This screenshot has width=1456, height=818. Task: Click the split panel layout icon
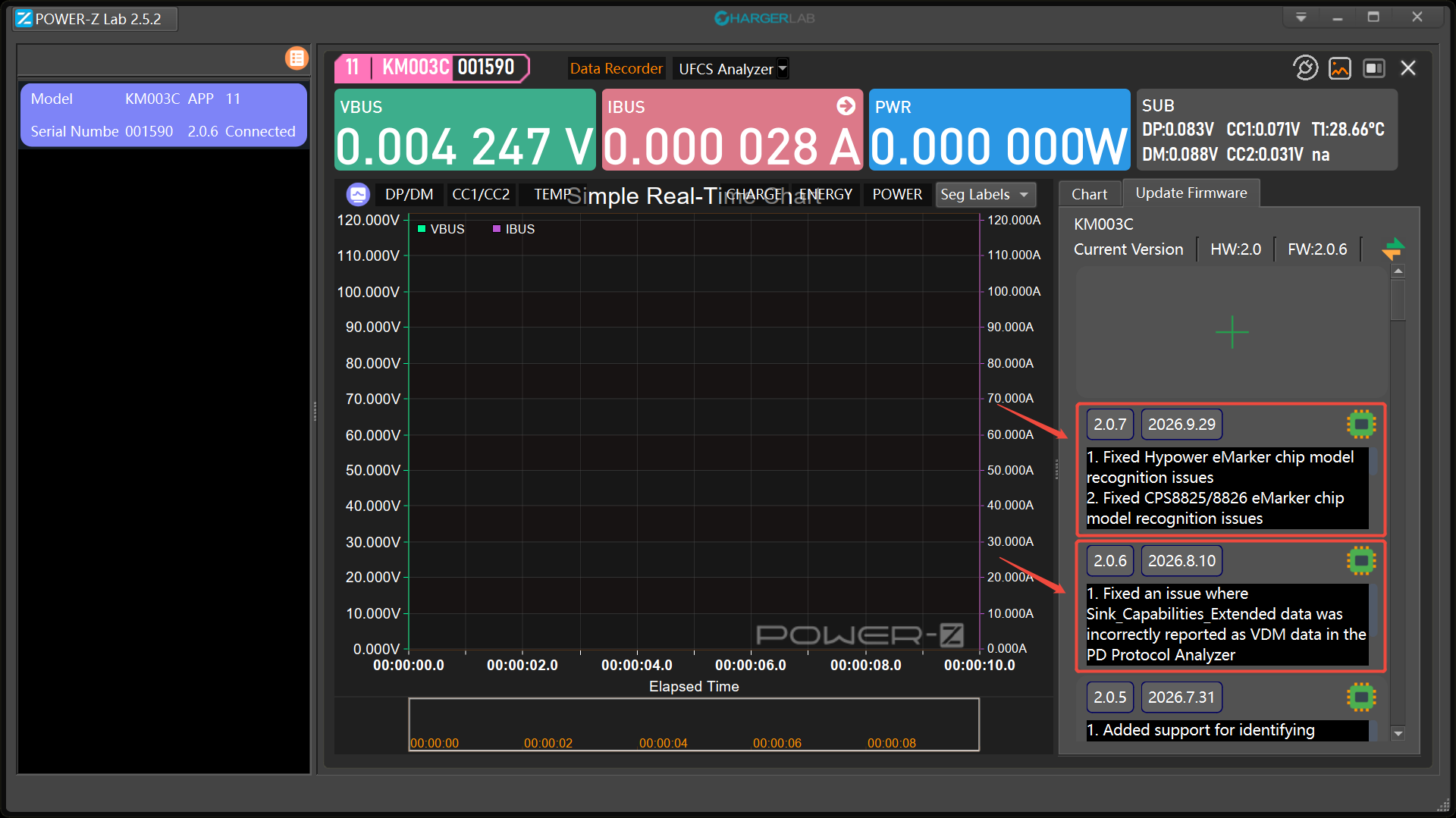(1374, 68)
